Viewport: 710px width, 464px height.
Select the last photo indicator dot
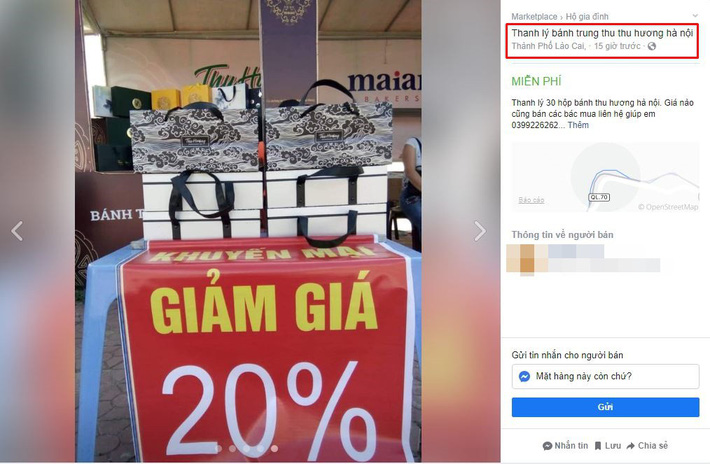274,449
